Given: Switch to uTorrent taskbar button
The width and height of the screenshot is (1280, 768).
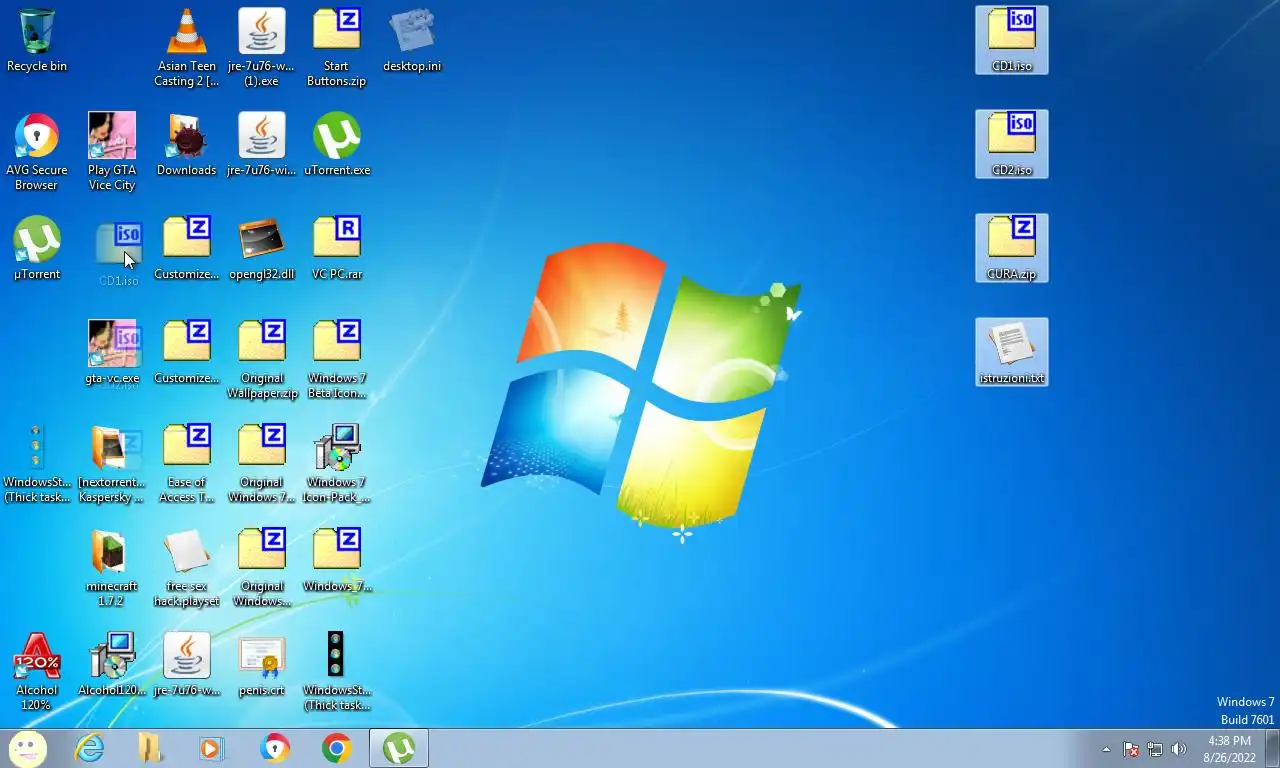Looking at the screenshot, I should 399,748.
